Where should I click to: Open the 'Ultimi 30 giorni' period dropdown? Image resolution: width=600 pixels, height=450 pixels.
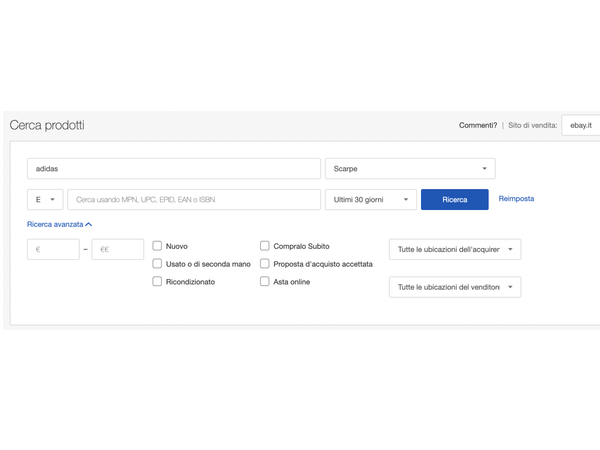371,199
